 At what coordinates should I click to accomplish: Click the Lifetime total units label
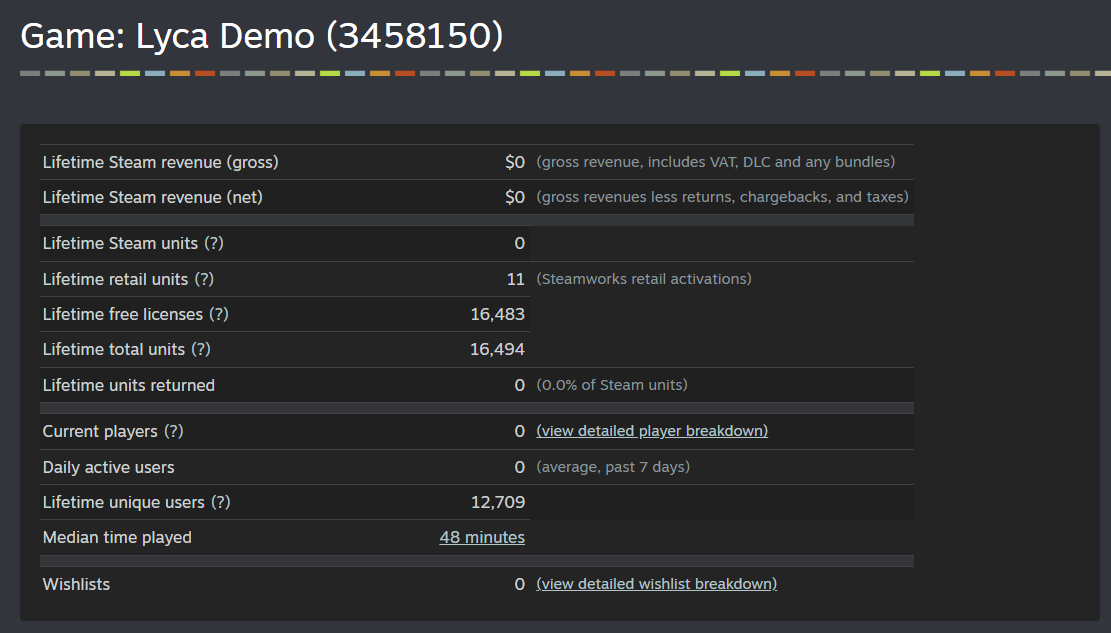click(x=114, y=349)
